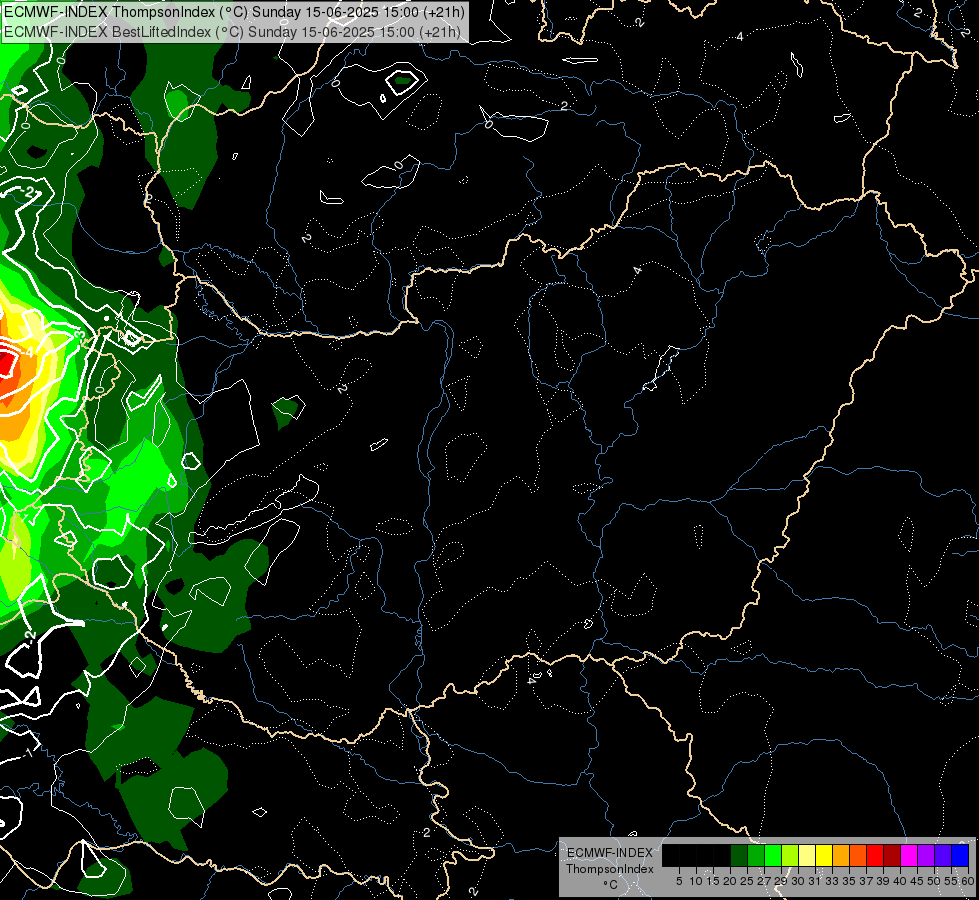Click the legend tick label 20
The width and height of the screenshot is (979, 900).
[731, 881]
